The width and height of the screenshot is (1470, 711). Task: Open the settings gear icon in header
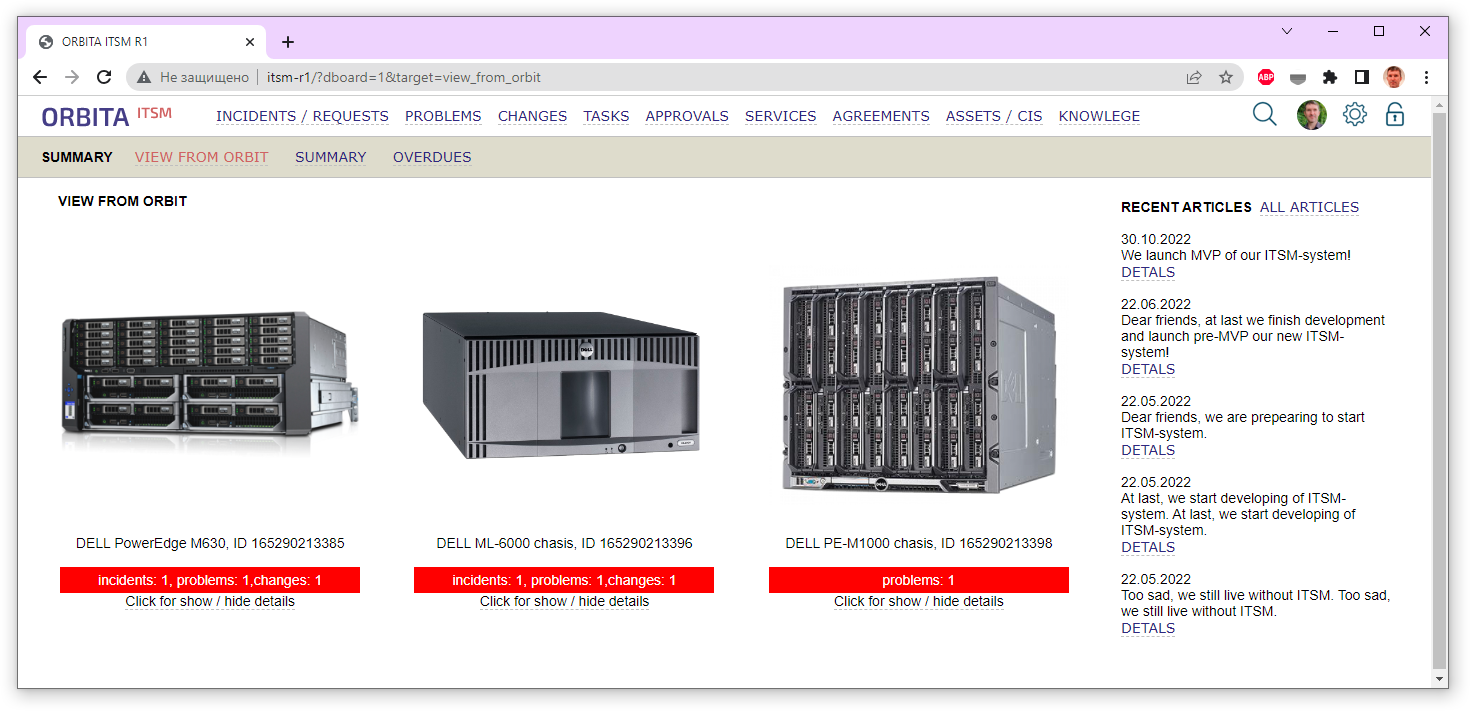click(x=1354, y=115)
